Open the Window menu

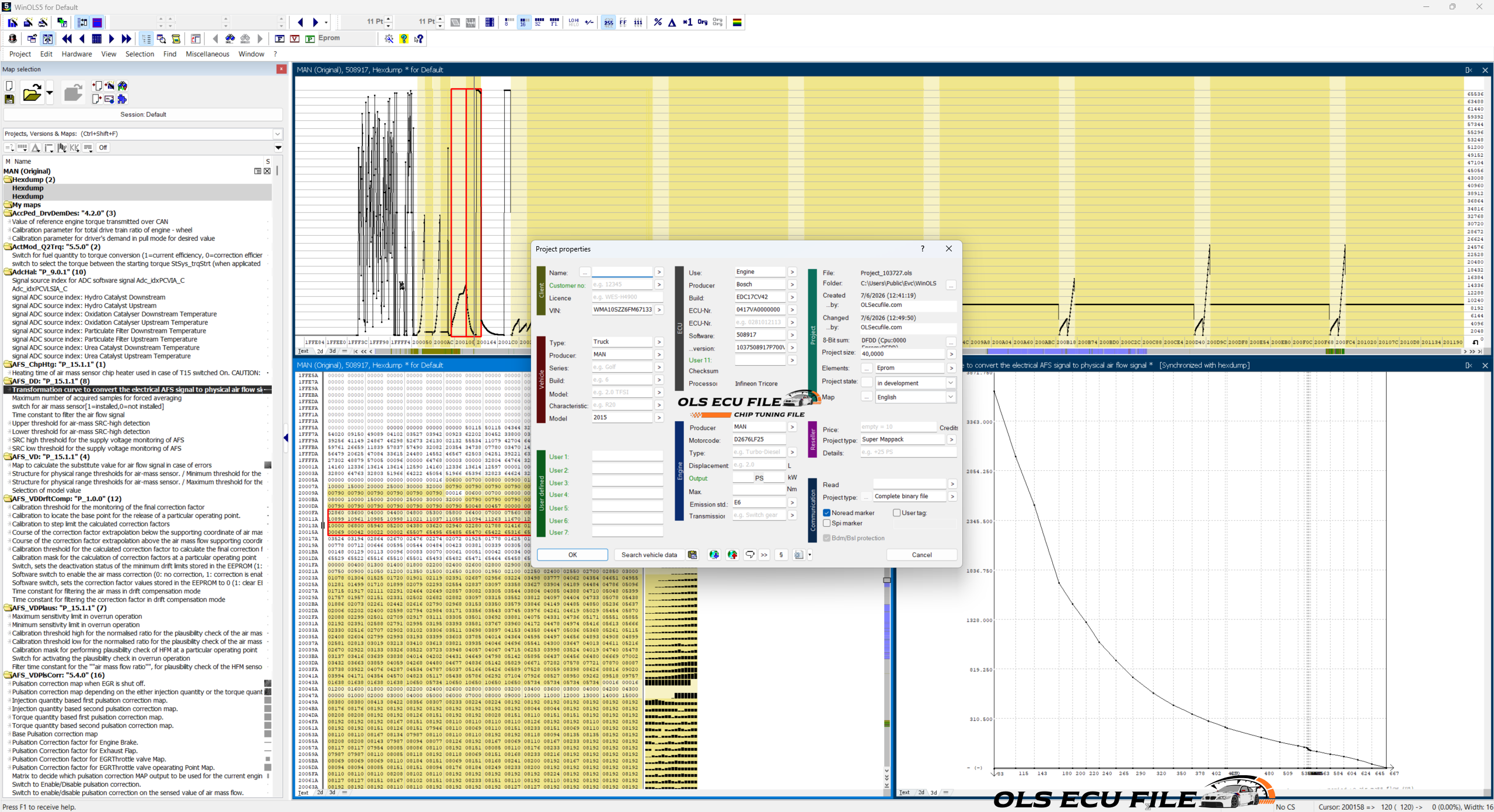click(x=251, y=54)
